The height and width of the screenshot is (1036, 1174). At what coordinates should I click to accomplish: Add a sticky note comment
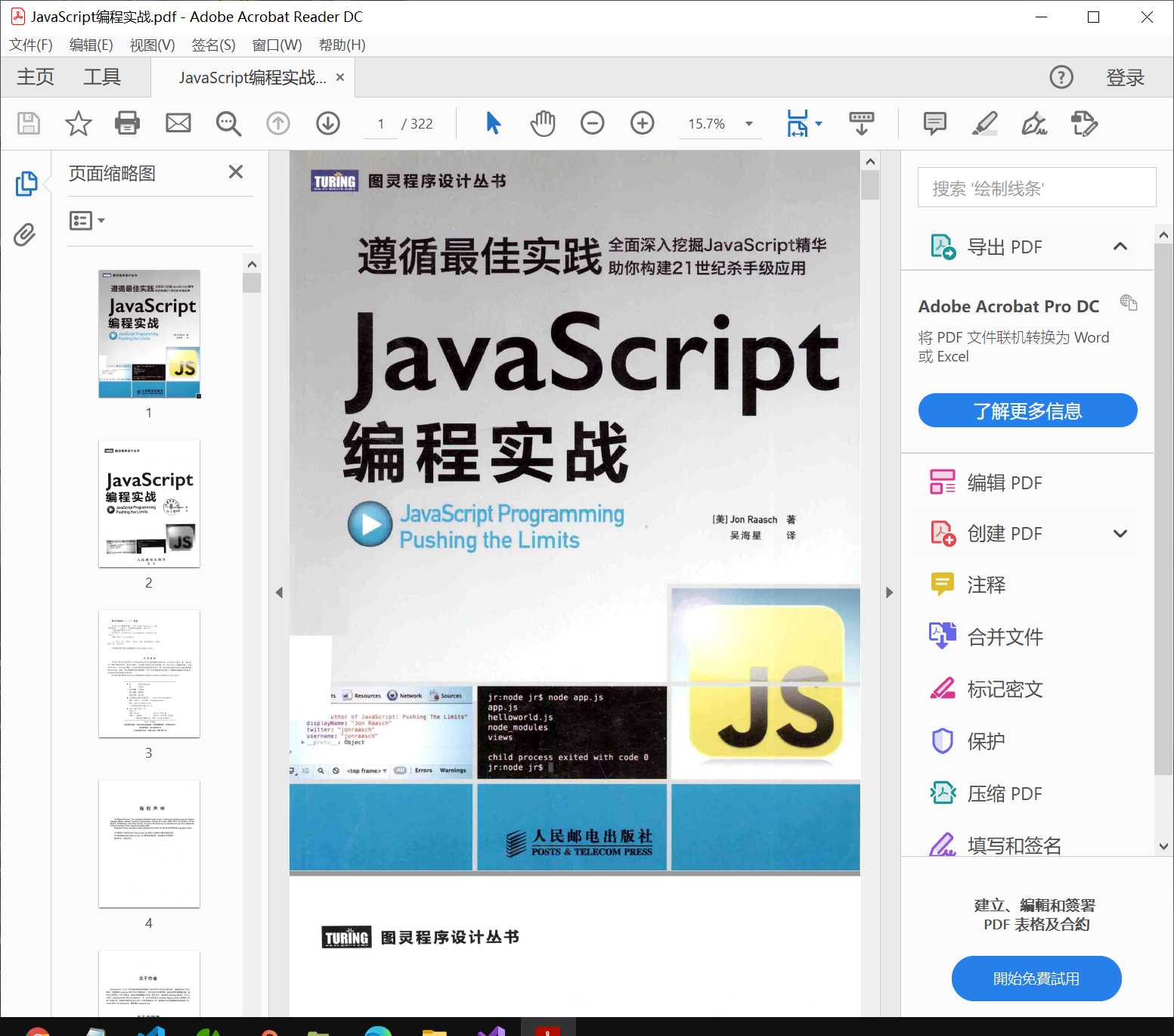click(935, 123)
